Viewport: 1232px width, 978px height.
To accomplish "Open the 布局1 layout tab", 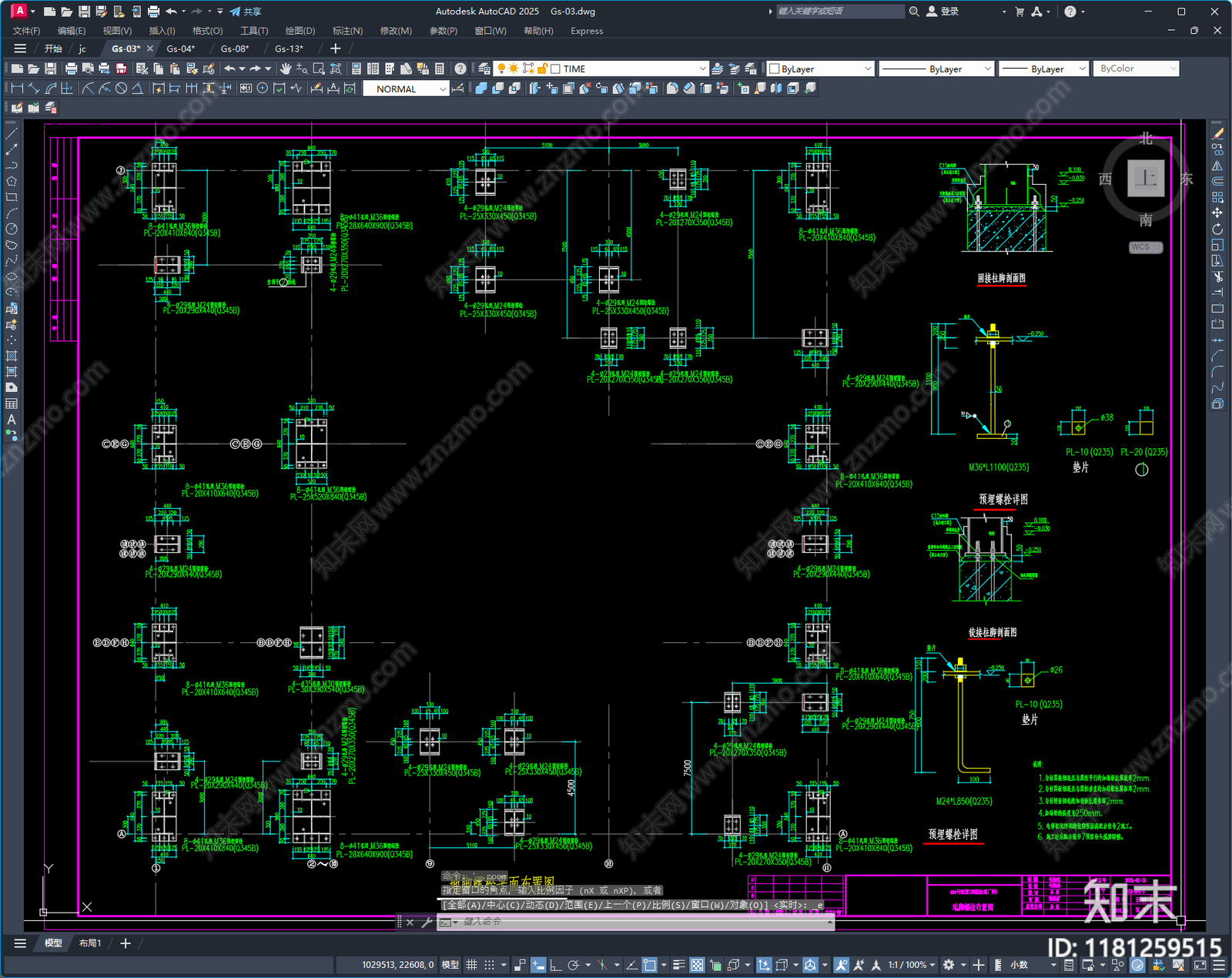I will [90, 943].
